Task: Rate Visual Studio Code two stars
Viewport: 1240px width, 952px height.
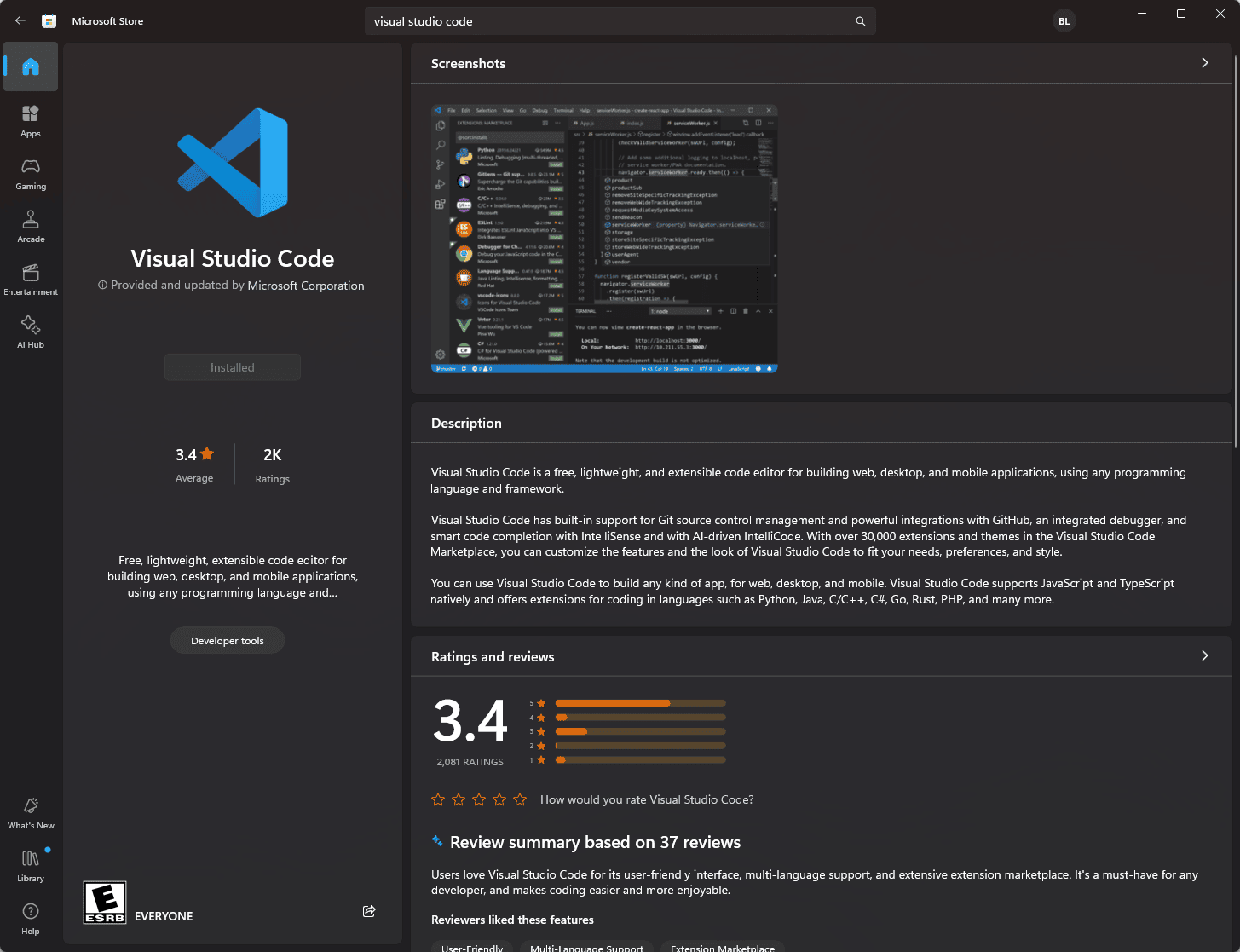Action: tap(459, 799)
